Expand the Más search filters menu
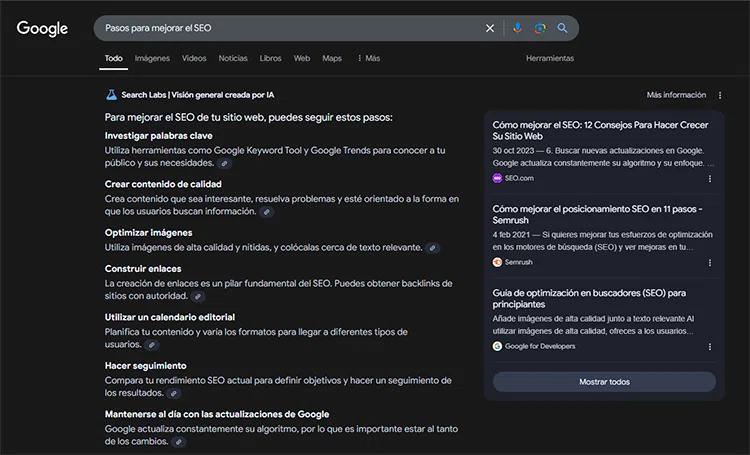This screenshot has height=455, width=750. 368,59
